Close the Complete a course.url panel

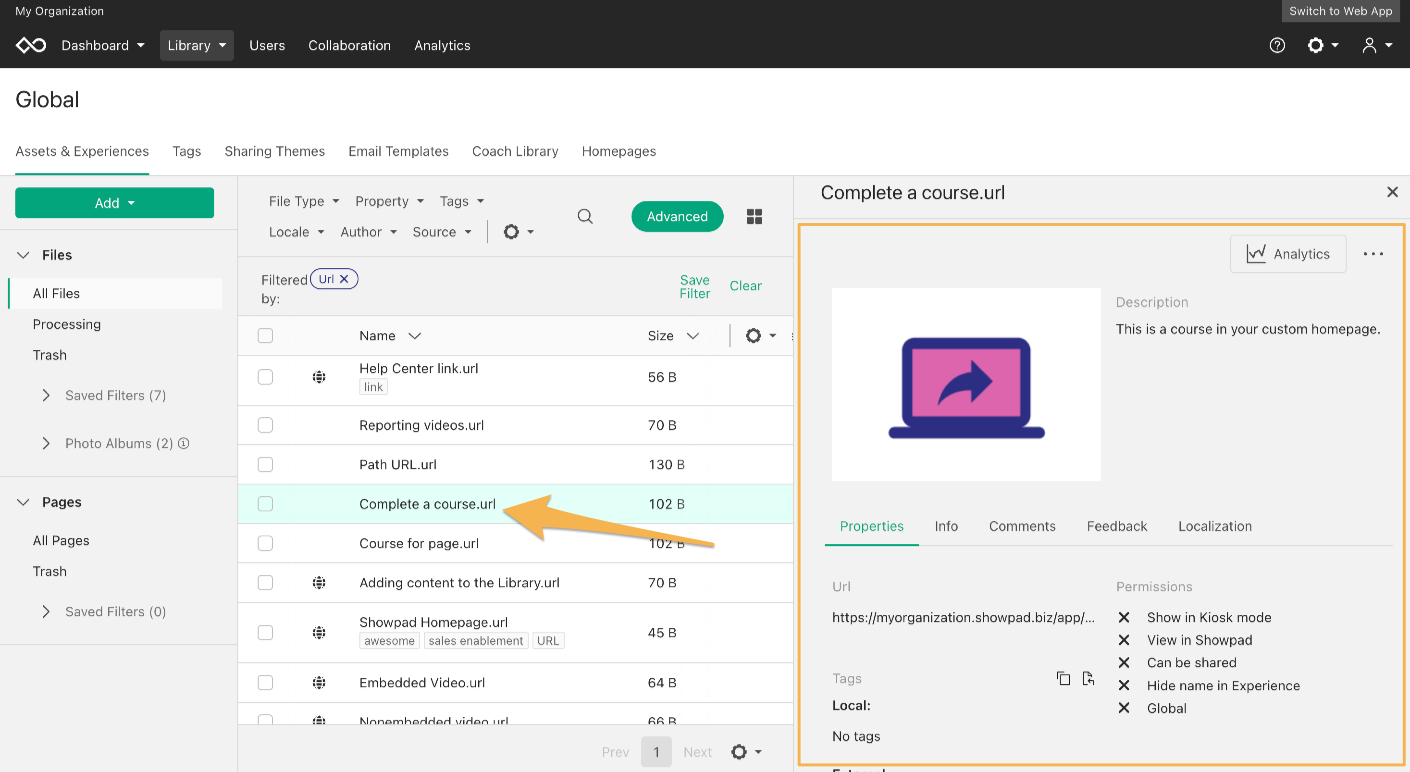coord(1392,192)
